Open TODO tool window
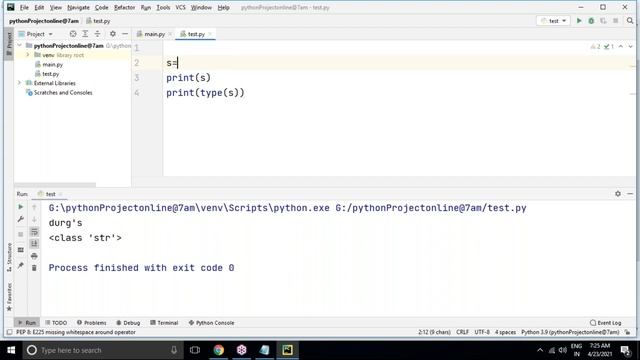Screen dimensions: 640x360 tap(56, 322)
